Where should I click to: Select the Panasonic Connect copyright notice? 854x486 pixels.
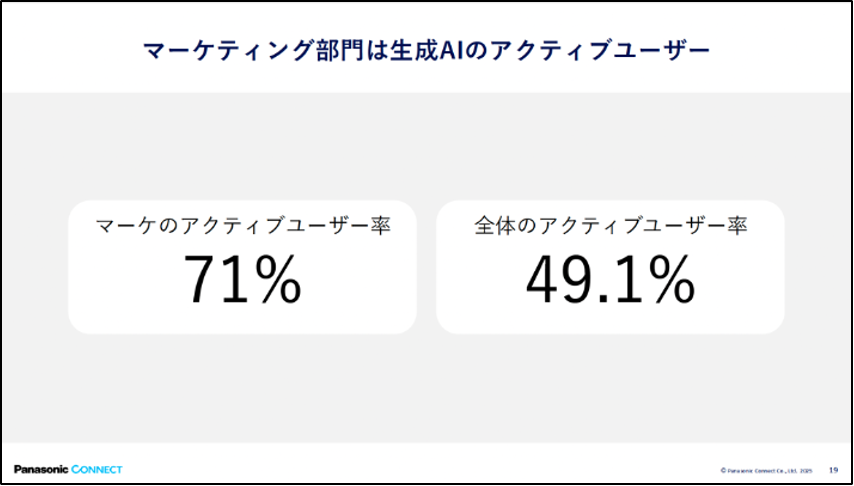766,470
